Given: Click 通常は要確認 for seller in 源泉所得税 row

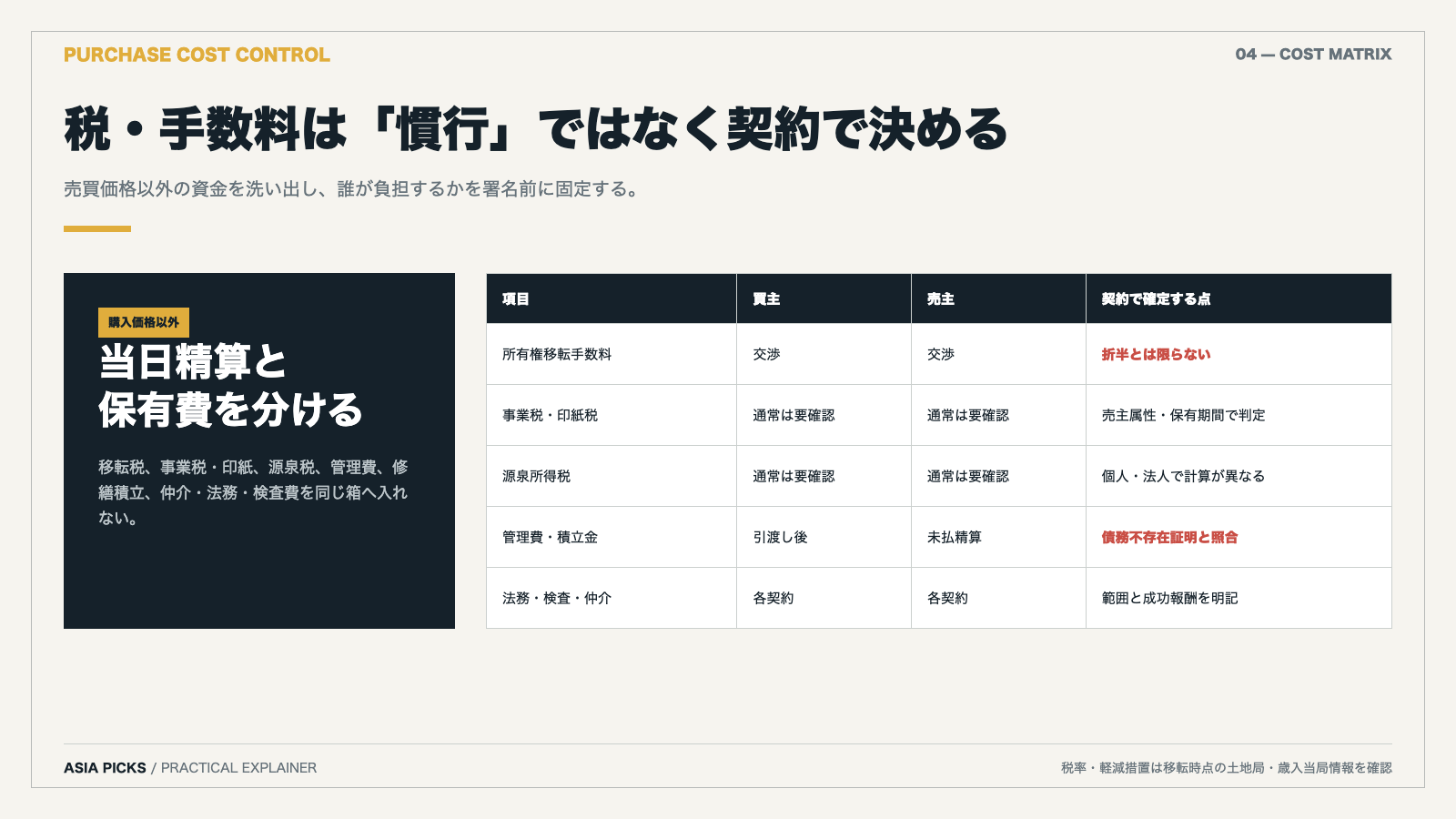Looking at the screenshot, I should click(968, 476).
